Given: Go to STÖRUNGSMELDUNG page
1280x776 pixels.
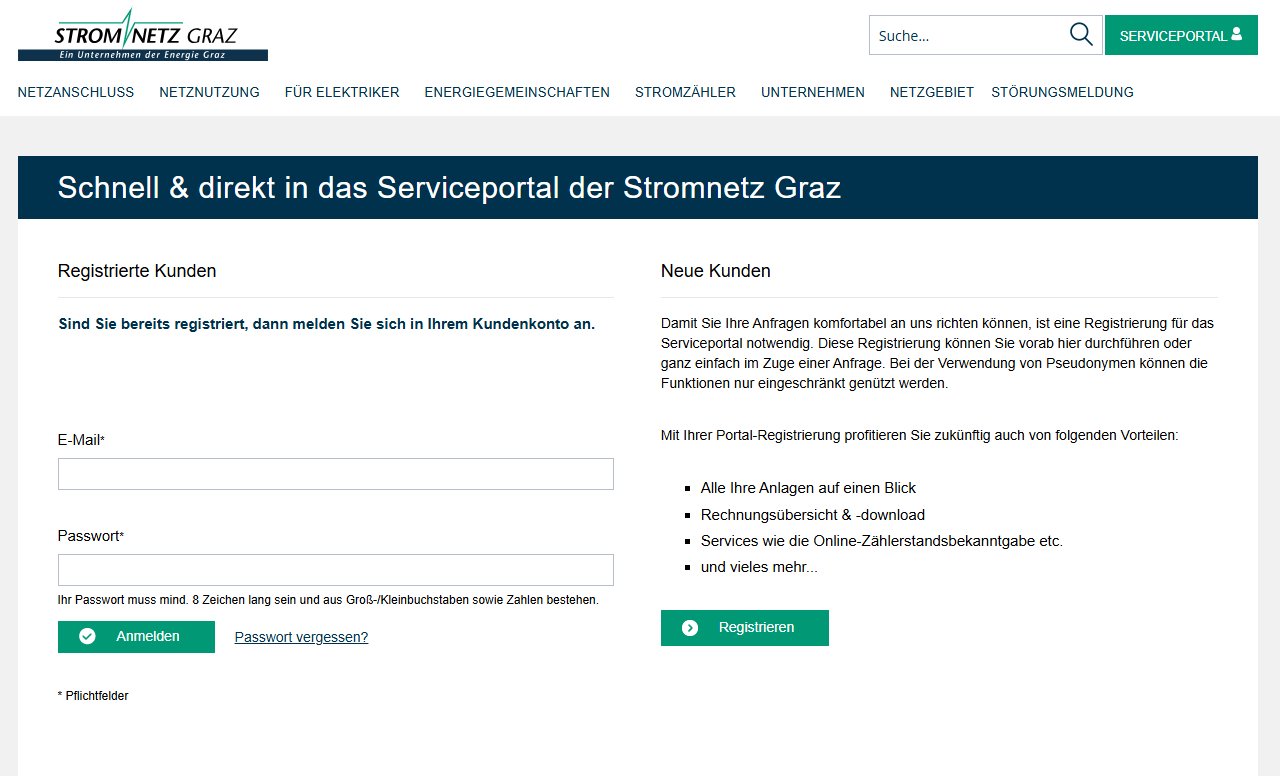Looking at the screenshot, I should pos(1062,92).
